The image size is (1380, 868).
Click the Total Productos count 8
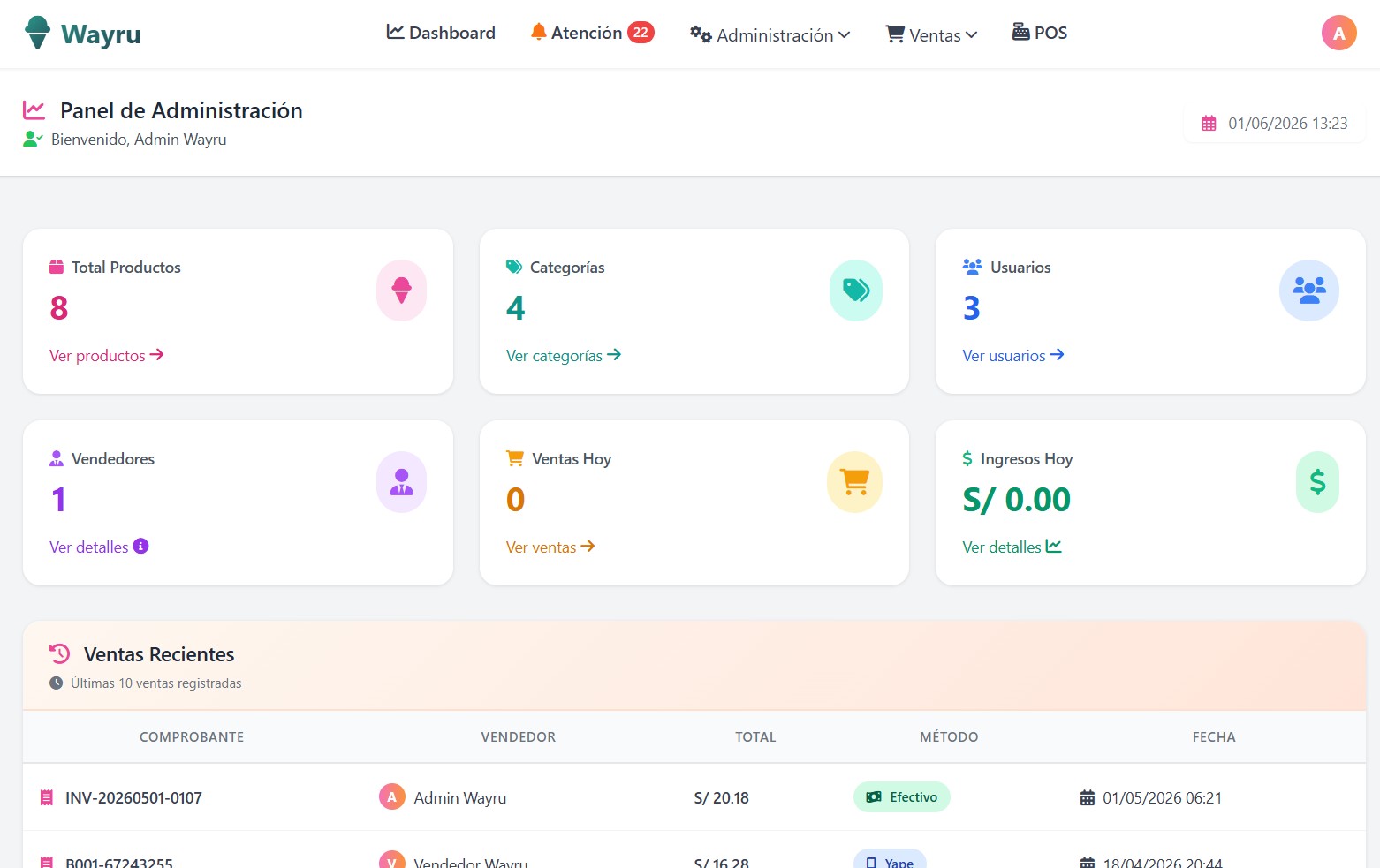point(59,308)
